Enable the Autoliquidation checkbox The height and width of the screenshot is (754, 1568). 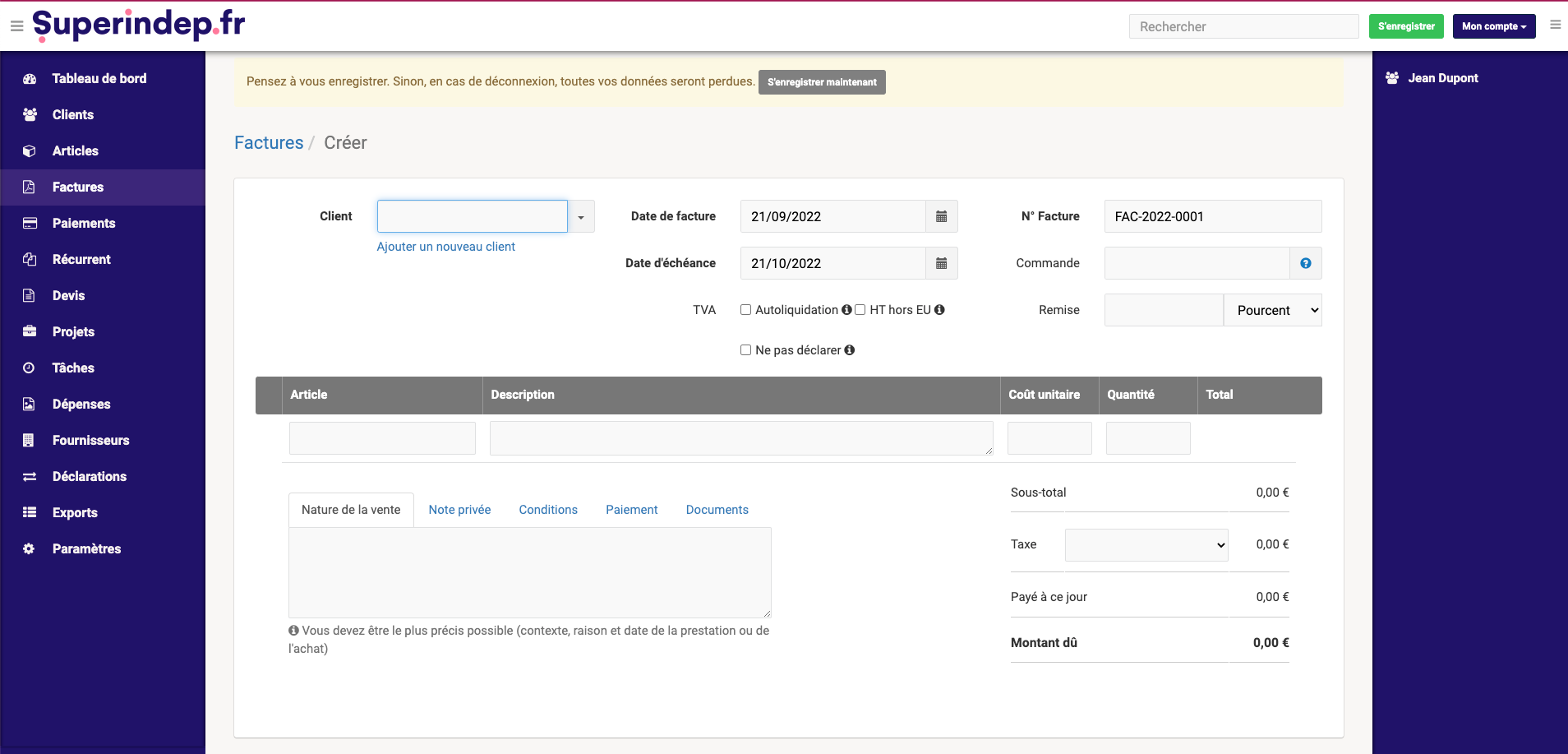[x=745, y=309]
